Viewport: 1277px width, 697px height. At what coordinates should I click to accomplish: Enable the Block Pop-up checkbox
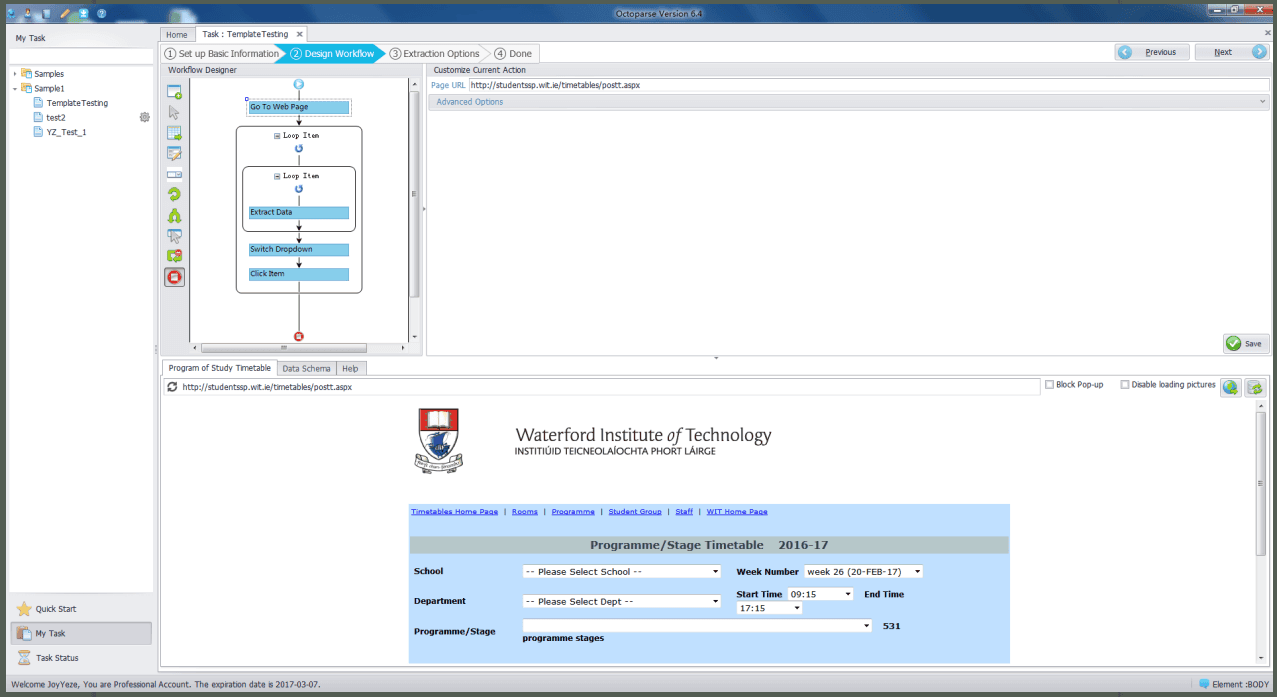1049,385
